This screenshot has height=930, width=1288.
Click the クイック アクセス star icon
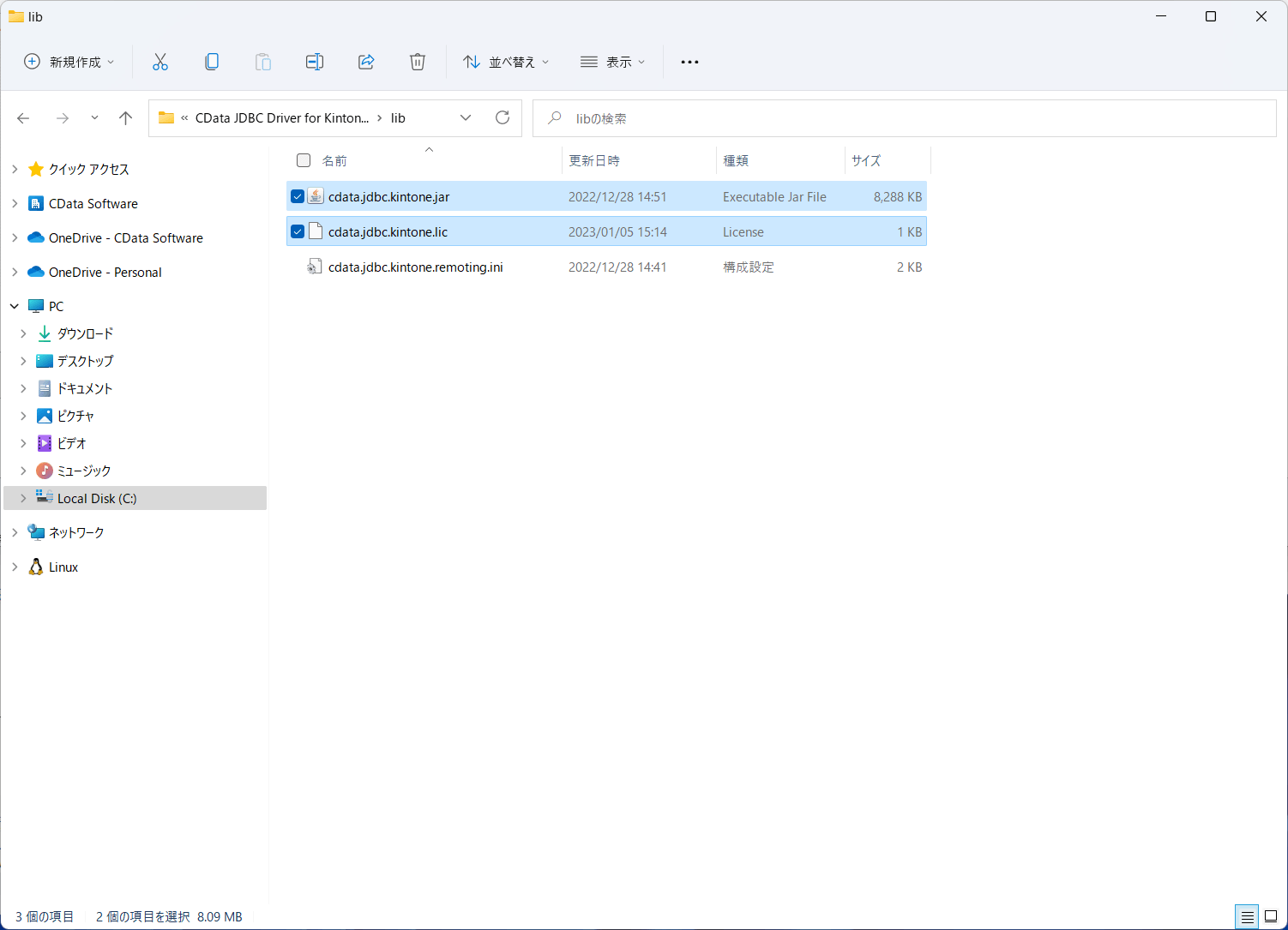click(36, 169)
